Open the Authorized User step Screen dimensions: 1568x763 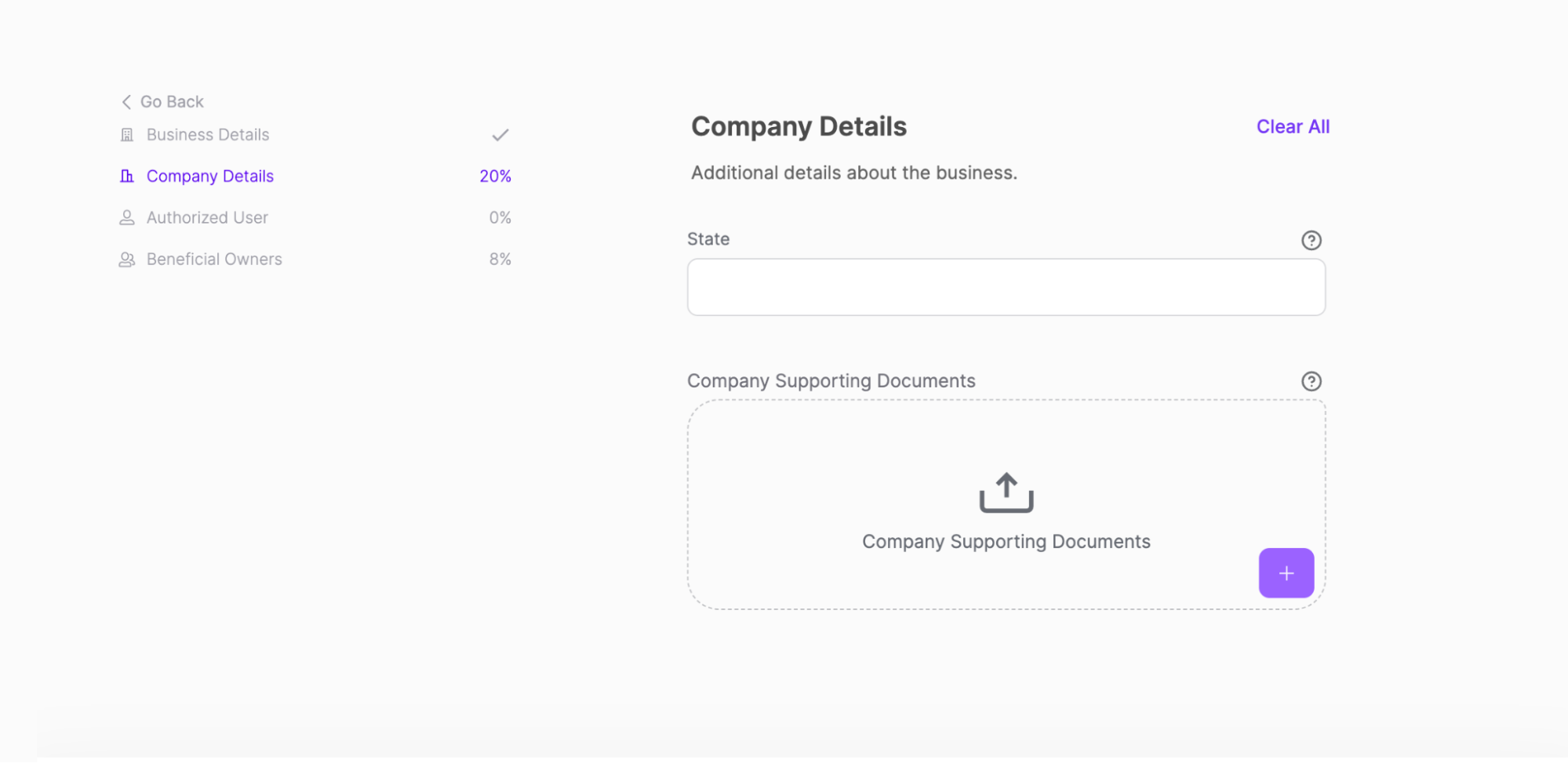point(207,218)
